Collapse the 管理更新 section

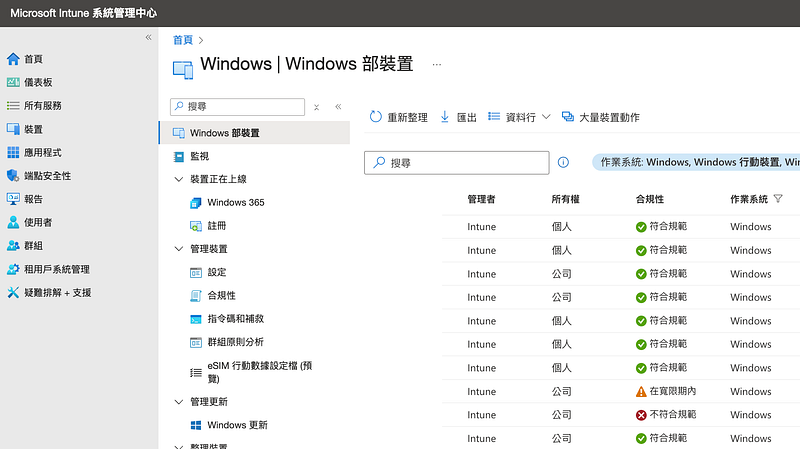(x=179, y=402)
